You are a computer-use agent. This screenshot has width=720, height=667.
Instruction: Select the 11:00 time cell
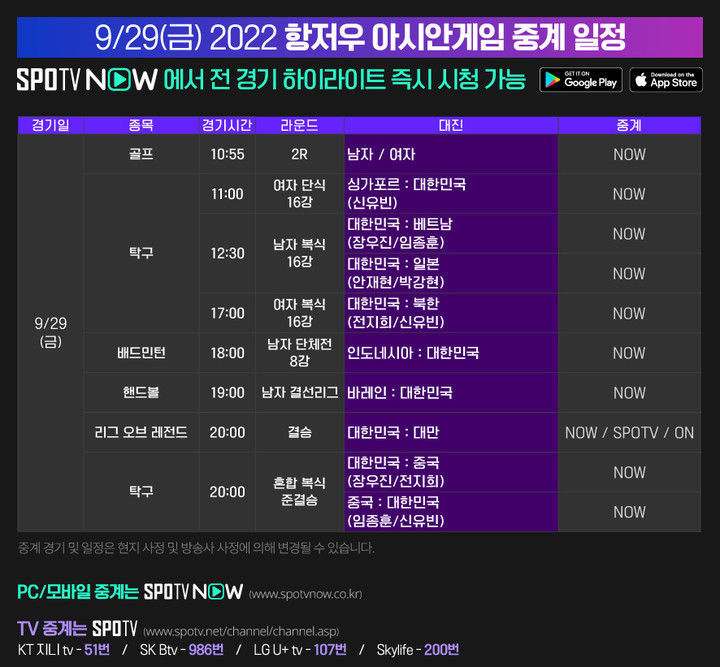pos(227,194)
